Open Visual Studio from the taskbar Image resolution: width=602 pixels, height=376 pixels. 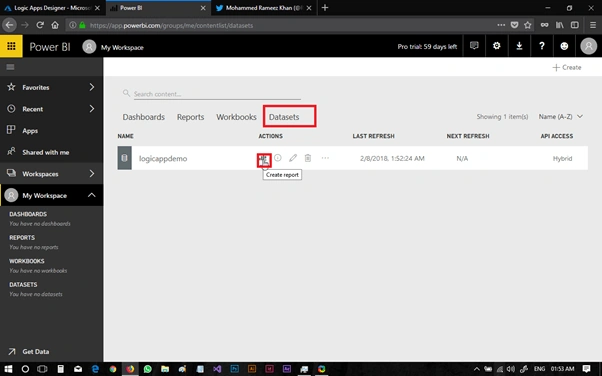(x=217, y=369)
